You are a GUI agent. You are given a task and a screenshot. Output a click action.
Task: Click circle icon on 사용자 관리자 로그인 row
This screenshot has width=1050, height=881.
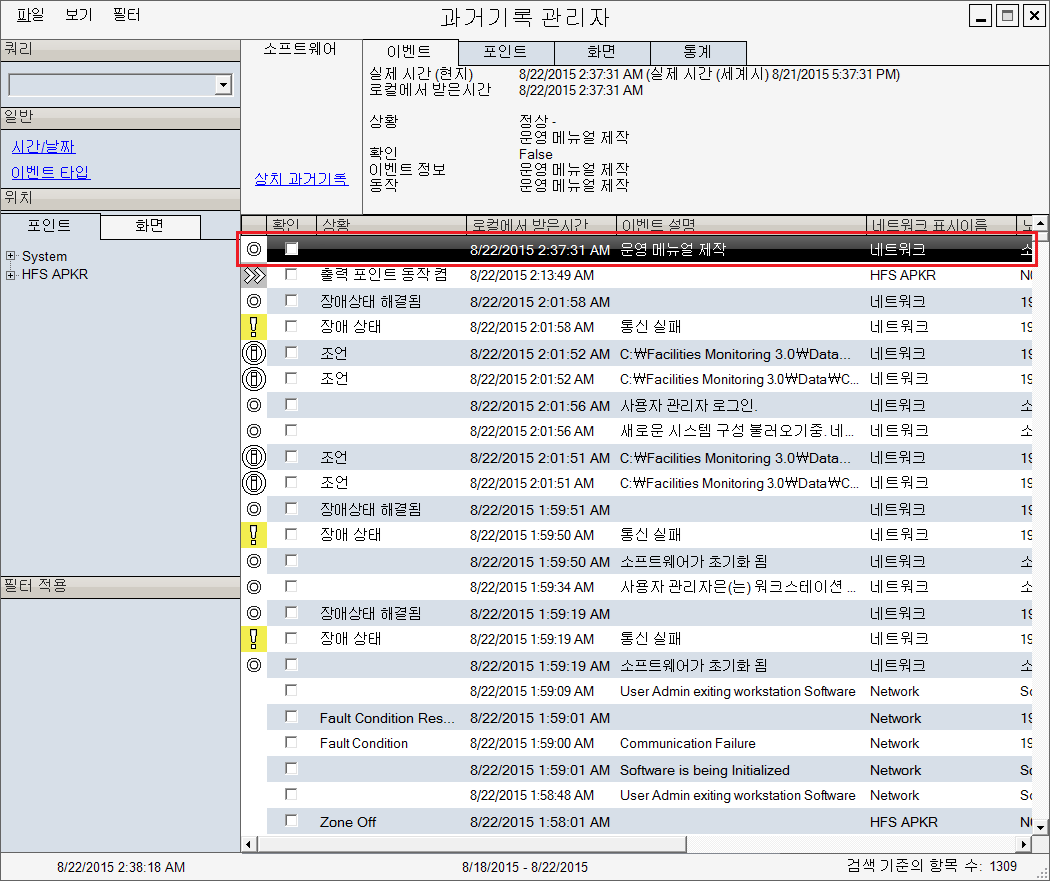coord(254,405)
